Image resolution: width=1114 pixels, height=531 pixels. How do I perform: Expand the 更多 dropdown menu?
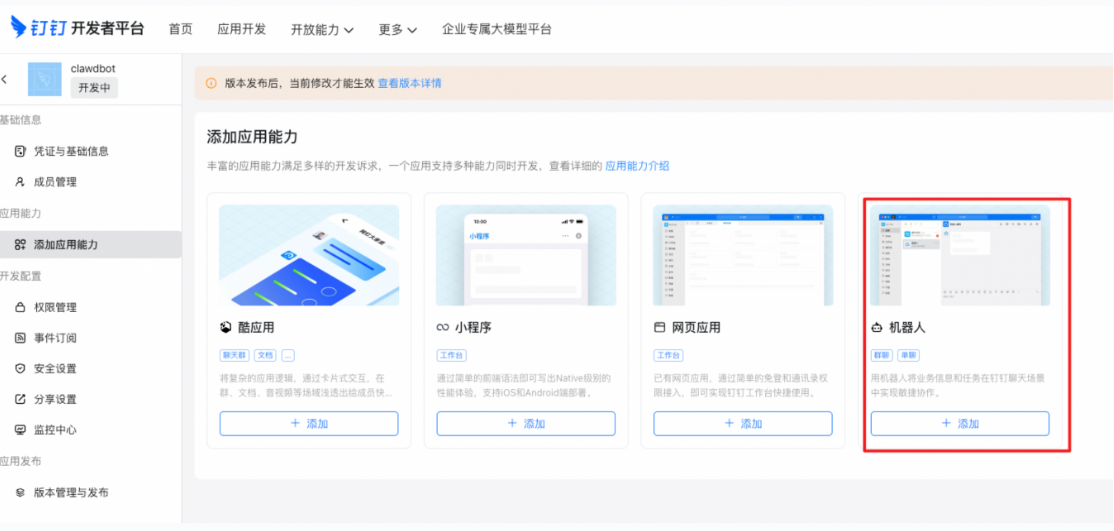pyautogui.click(x=397, y=29)
